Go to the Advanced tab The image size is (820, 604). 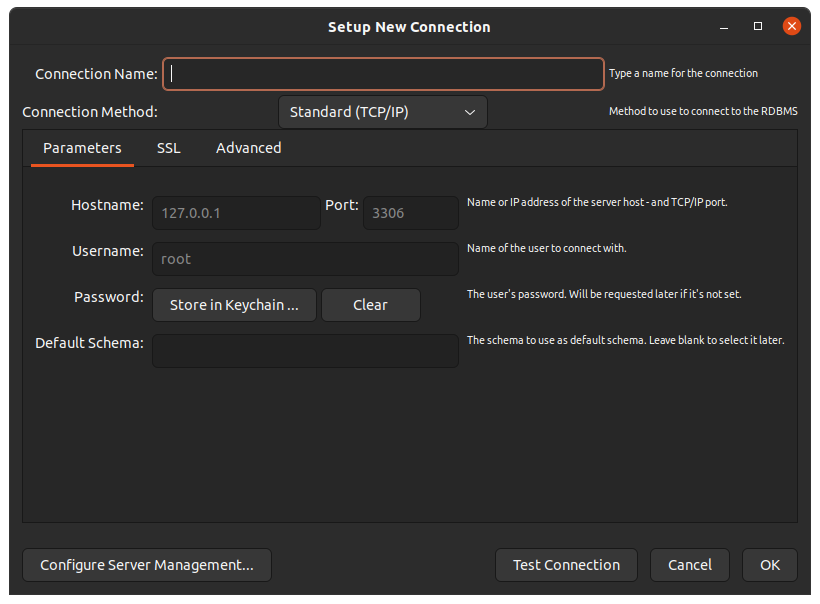(248, 148)
